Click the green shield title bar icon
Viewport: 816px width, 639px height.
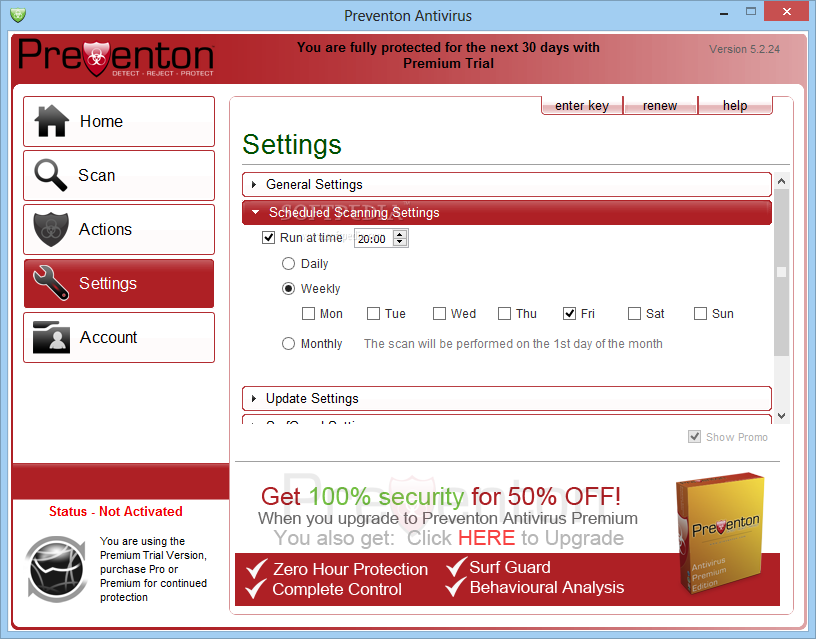pos(18,15)
